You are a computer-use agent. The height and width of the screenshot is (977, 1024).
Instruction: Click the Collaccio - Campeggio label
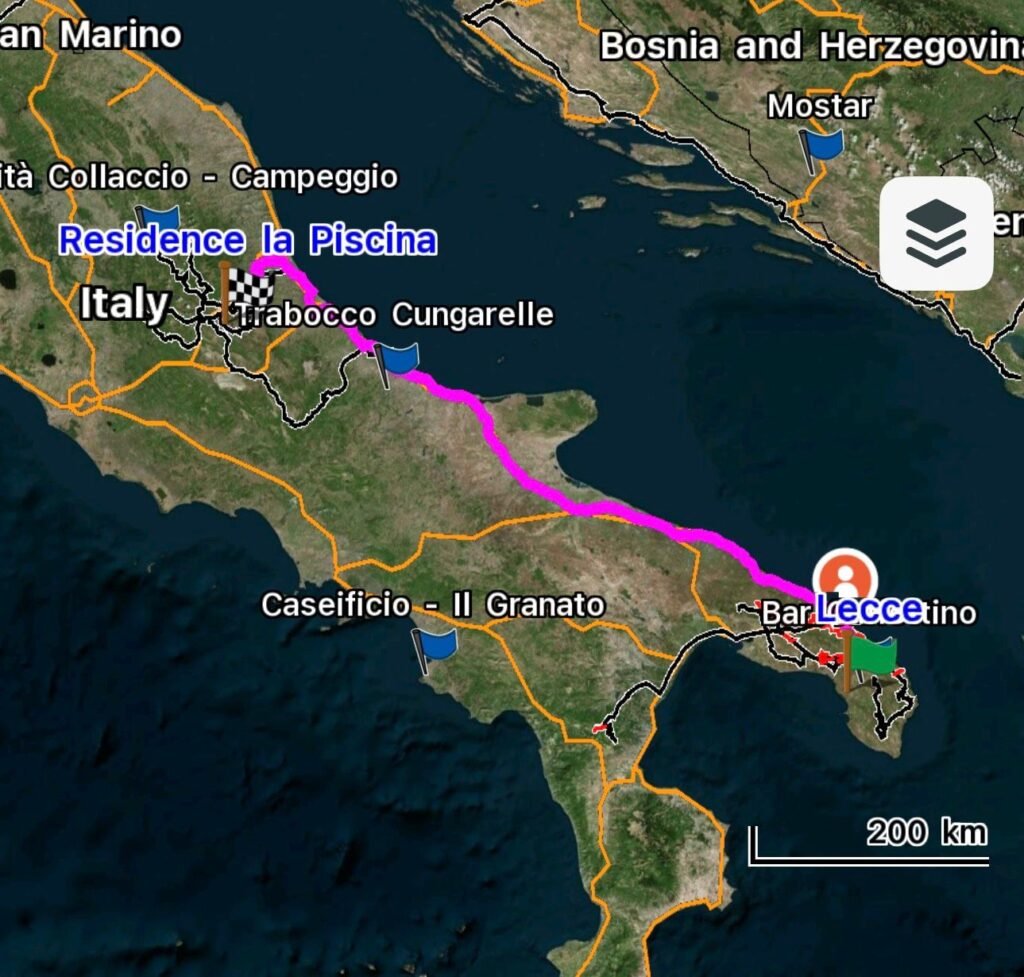(x=199, y=177)
